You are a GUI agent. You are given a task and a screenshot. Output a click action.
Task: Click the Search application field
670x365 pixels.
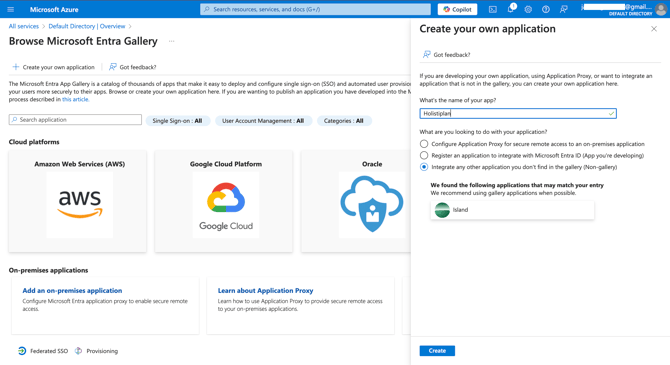coord(75,120)
